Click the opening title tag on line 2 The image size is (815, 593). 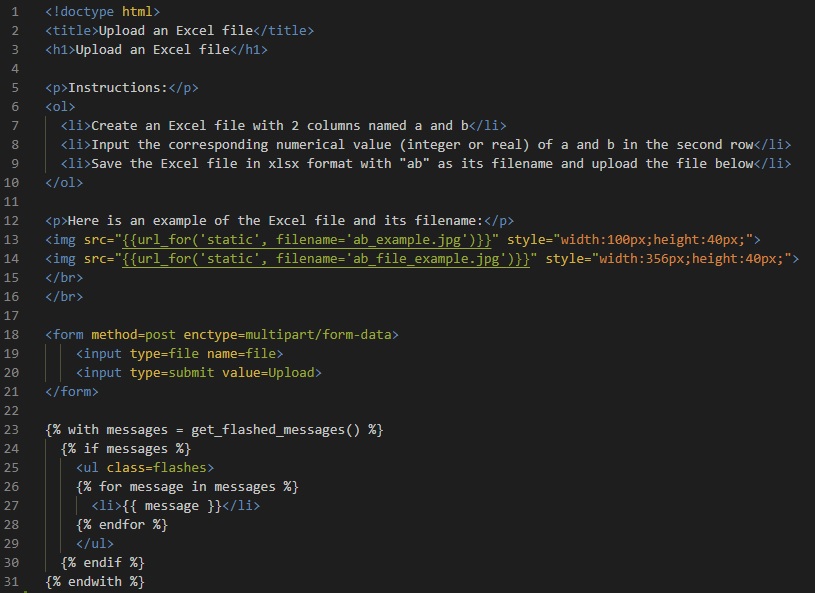(72, 31)
